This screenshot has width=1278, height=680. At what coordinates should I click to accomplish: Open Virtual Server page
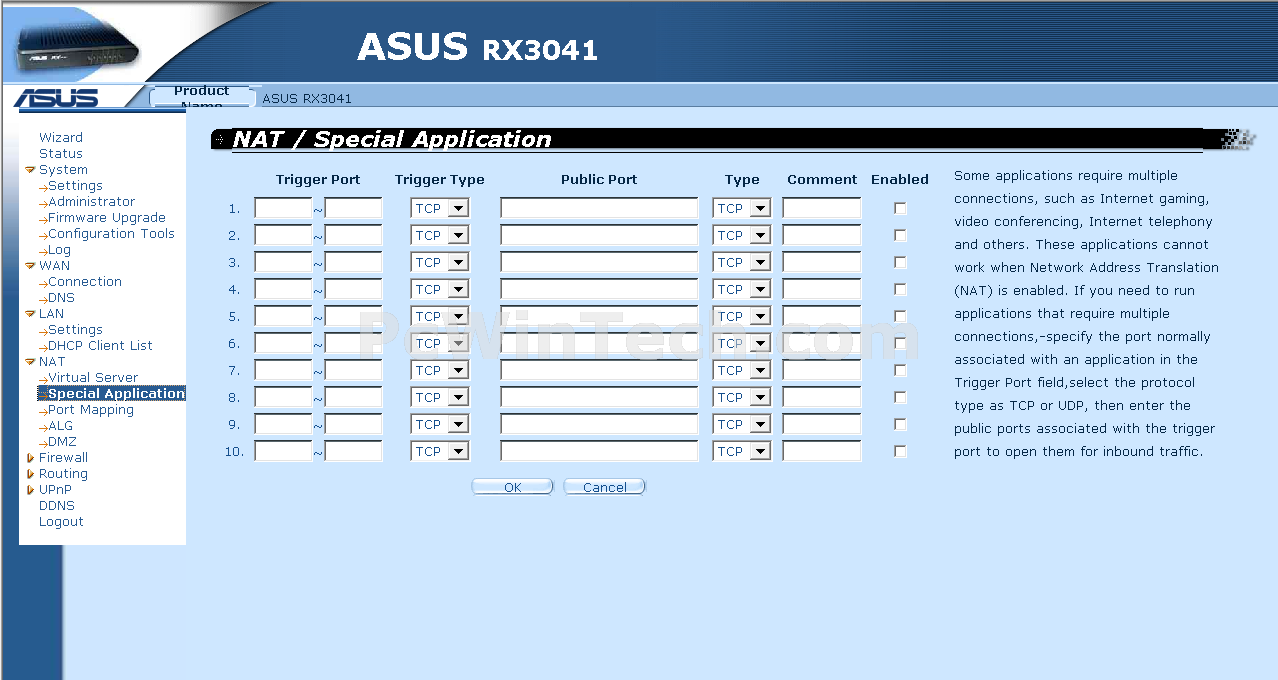coord(93,378)
